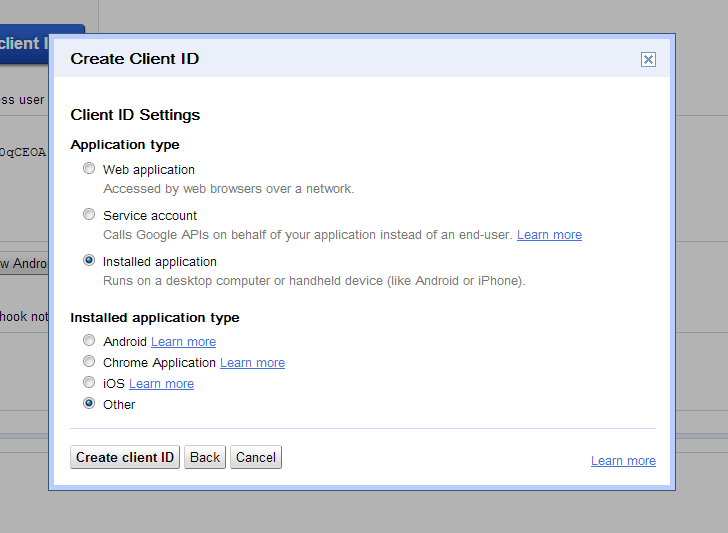
Task: Open the Learn more link next to Android
Action: 183,342
